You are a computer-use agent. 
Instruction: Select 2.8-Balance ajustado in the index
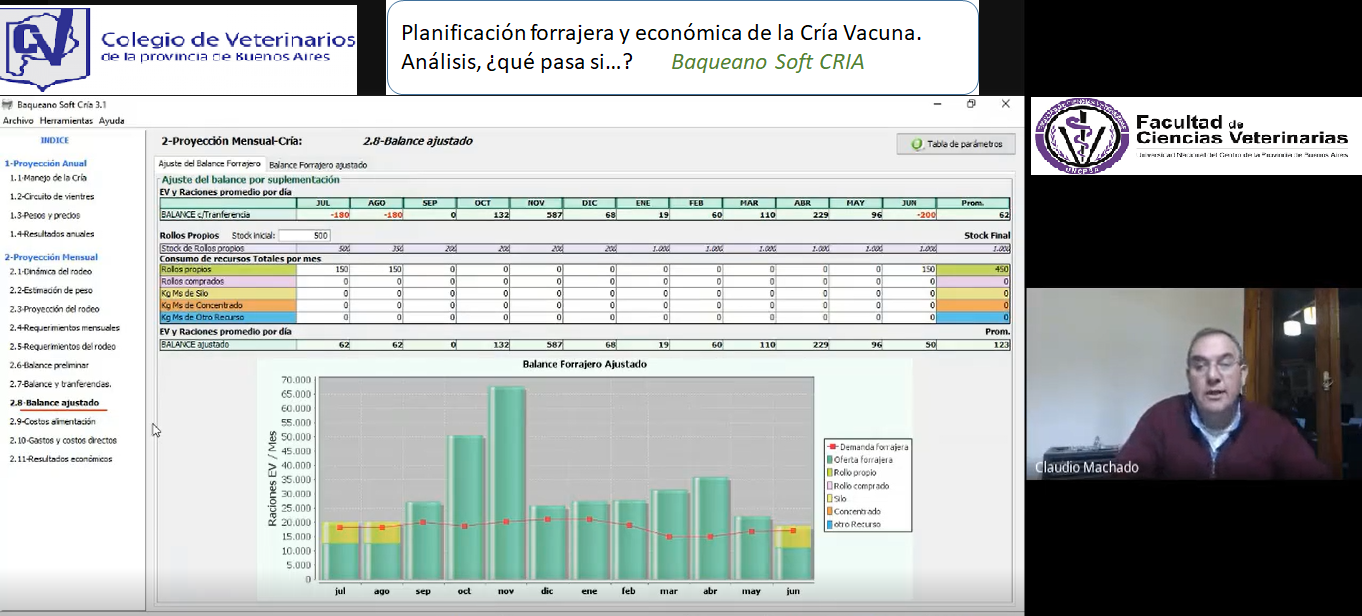[55, 403]
